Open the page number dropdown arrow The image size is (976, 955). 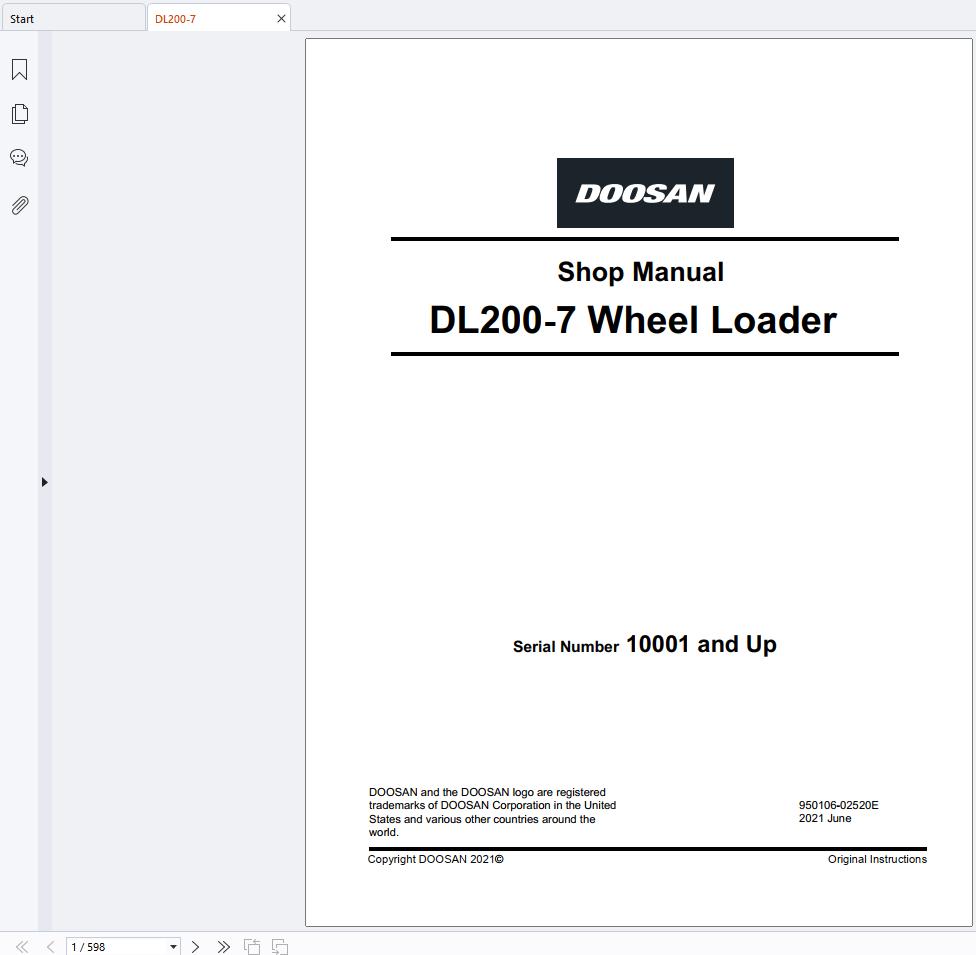[173, 946]
